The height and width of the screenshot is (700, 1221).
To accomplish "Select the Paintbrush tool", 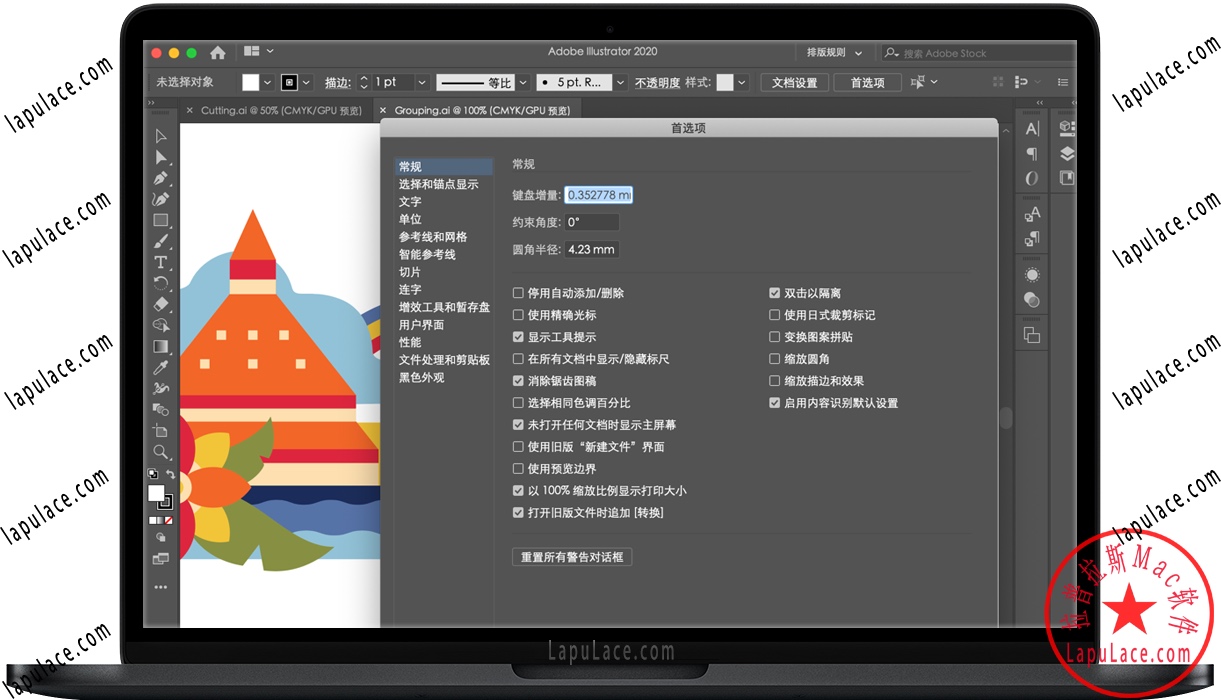I will pos(160,241).
